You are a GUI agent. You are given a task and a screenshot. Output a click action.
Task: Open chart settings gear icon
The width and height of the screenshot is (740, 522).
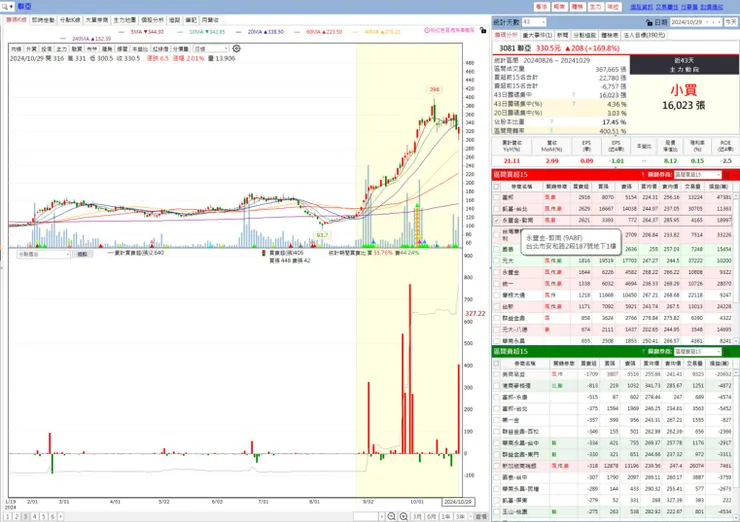(236, 49)
